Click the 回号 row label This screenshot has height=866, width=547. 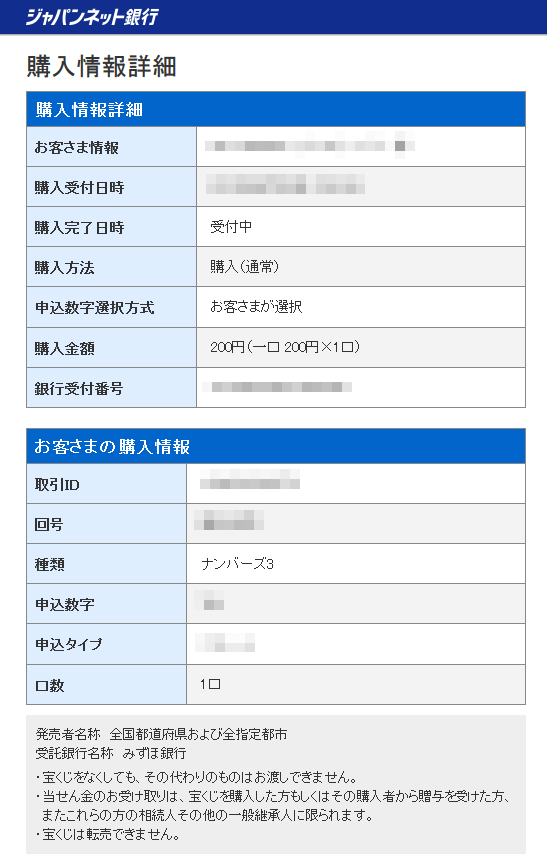click(x=49, y=524)
